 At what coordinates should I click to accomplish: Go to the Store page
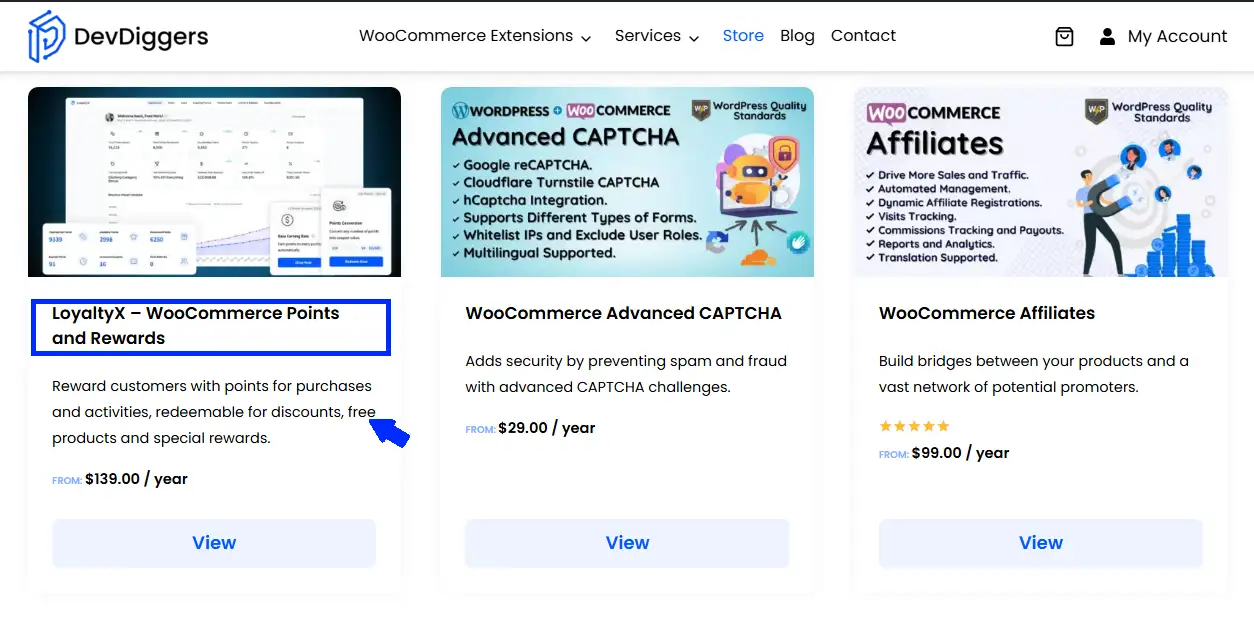[x=743, y=36]
